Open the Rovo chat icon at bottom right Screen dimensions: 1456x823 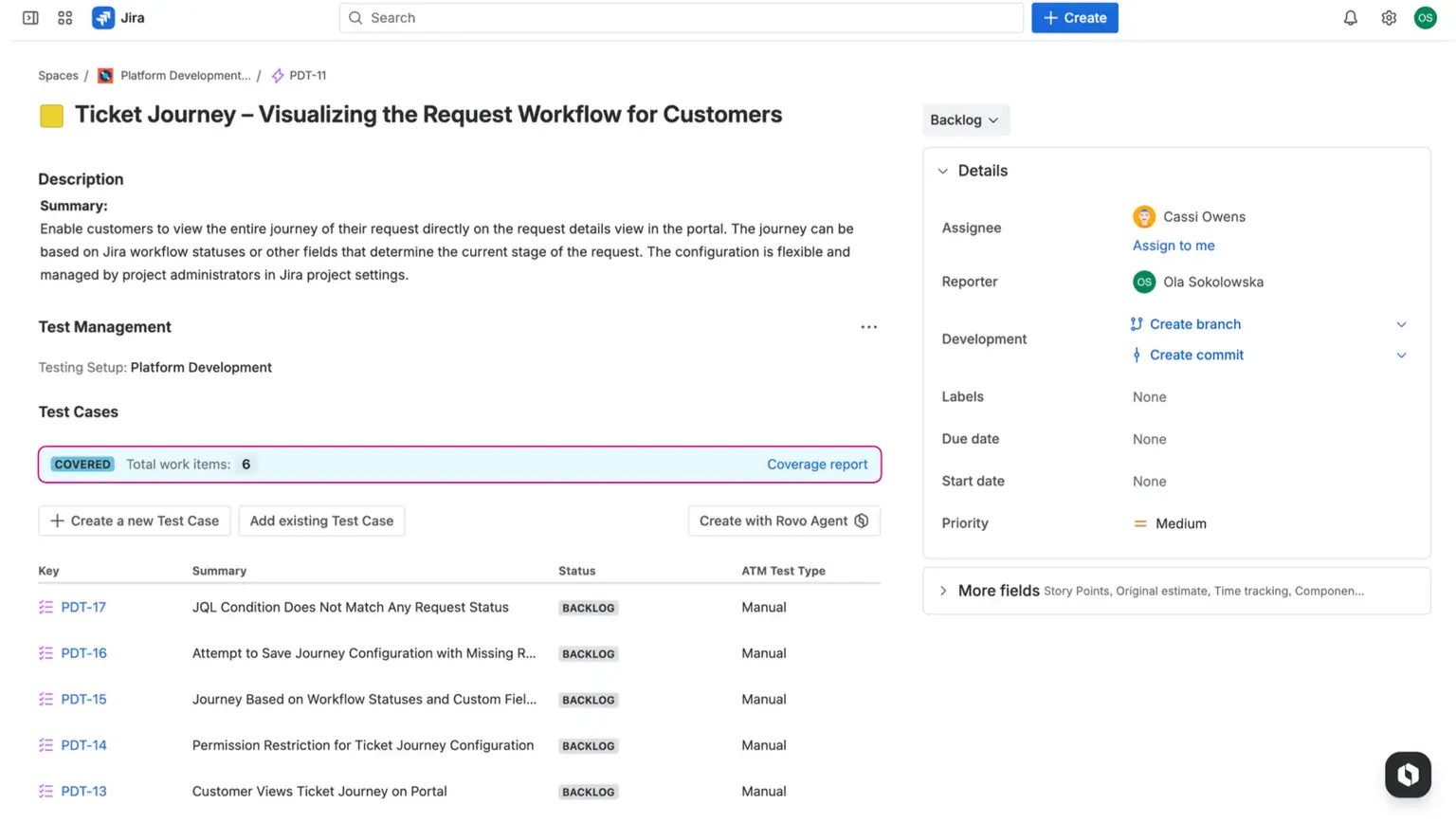point(1408,775)
